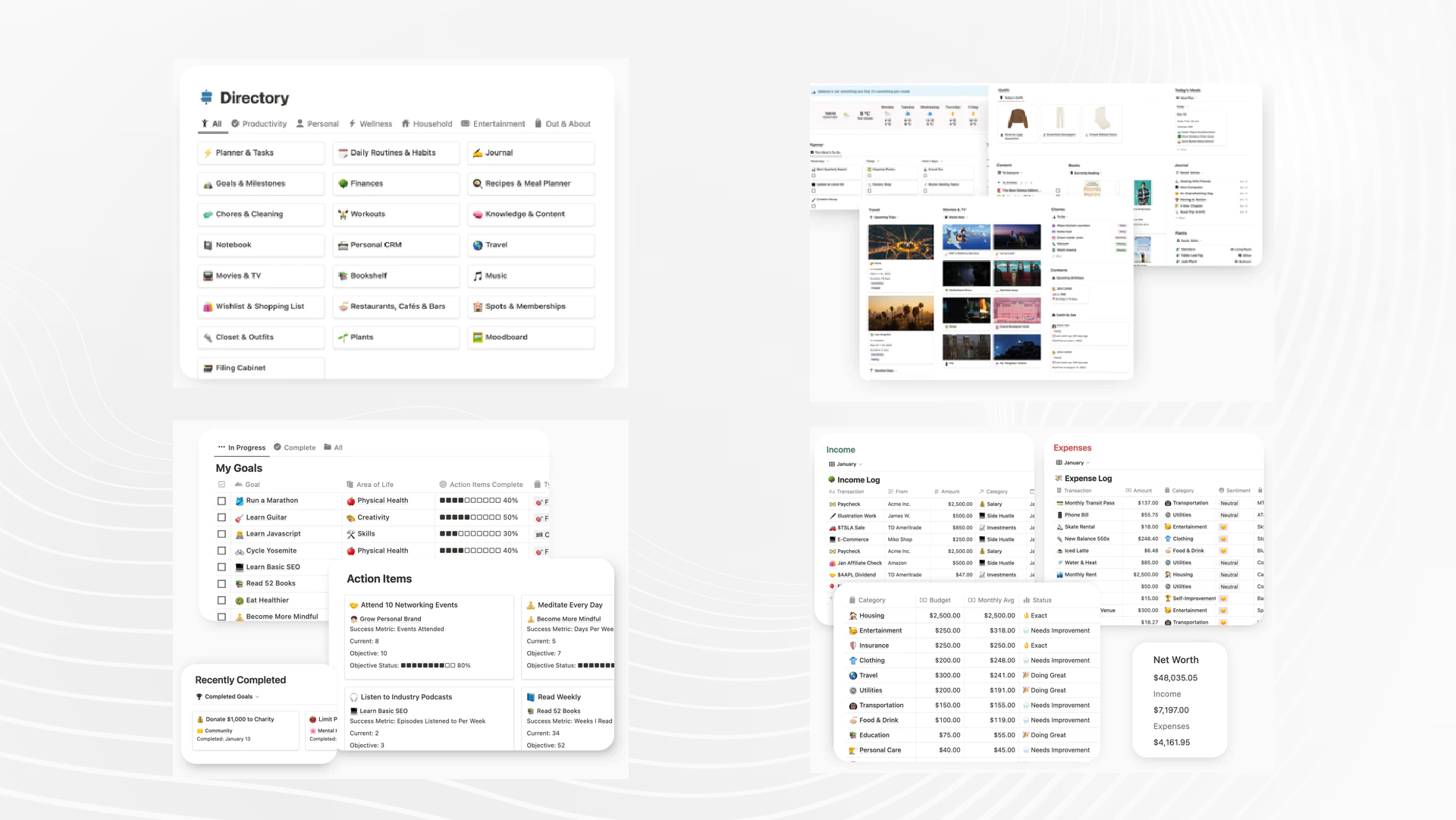This screenshot has width=1456, height=820.
Task: Click the Skate Rental expense row
Action: coord(1158,527)
